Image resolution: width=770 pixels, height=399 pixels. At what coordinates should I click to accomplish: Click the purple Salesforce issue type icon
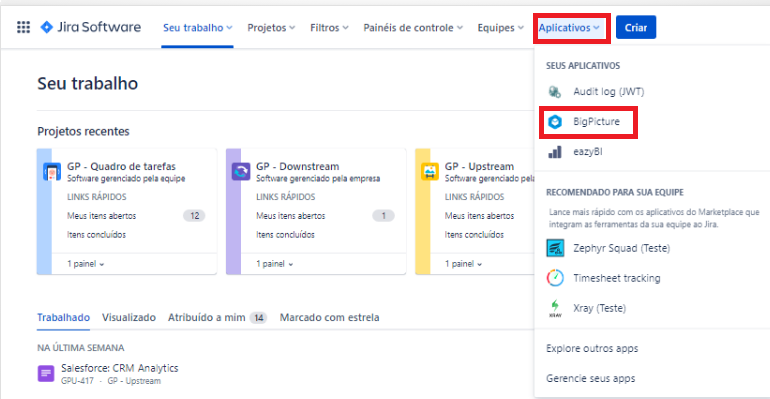click(46, 373)
